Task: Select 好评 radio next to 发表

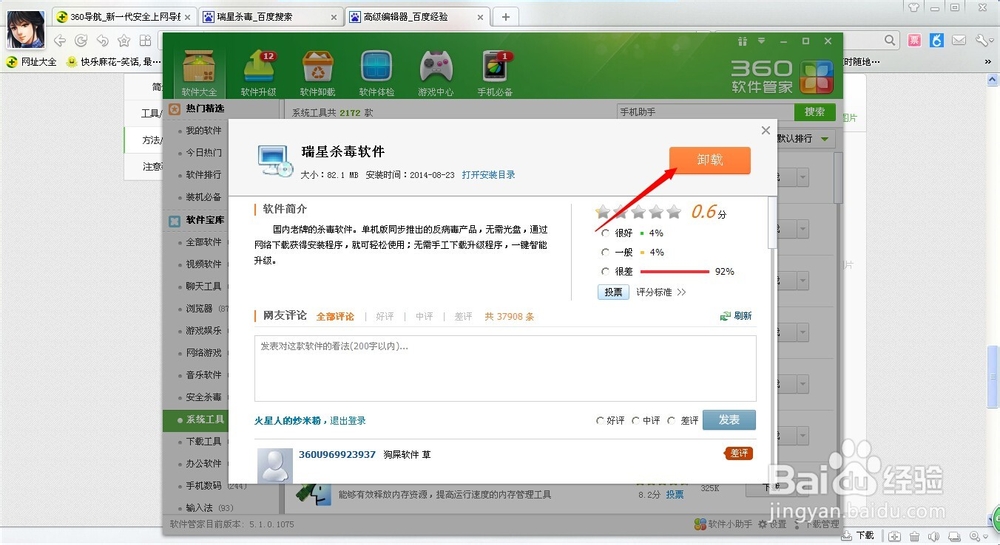Action: tap(599, 421)
